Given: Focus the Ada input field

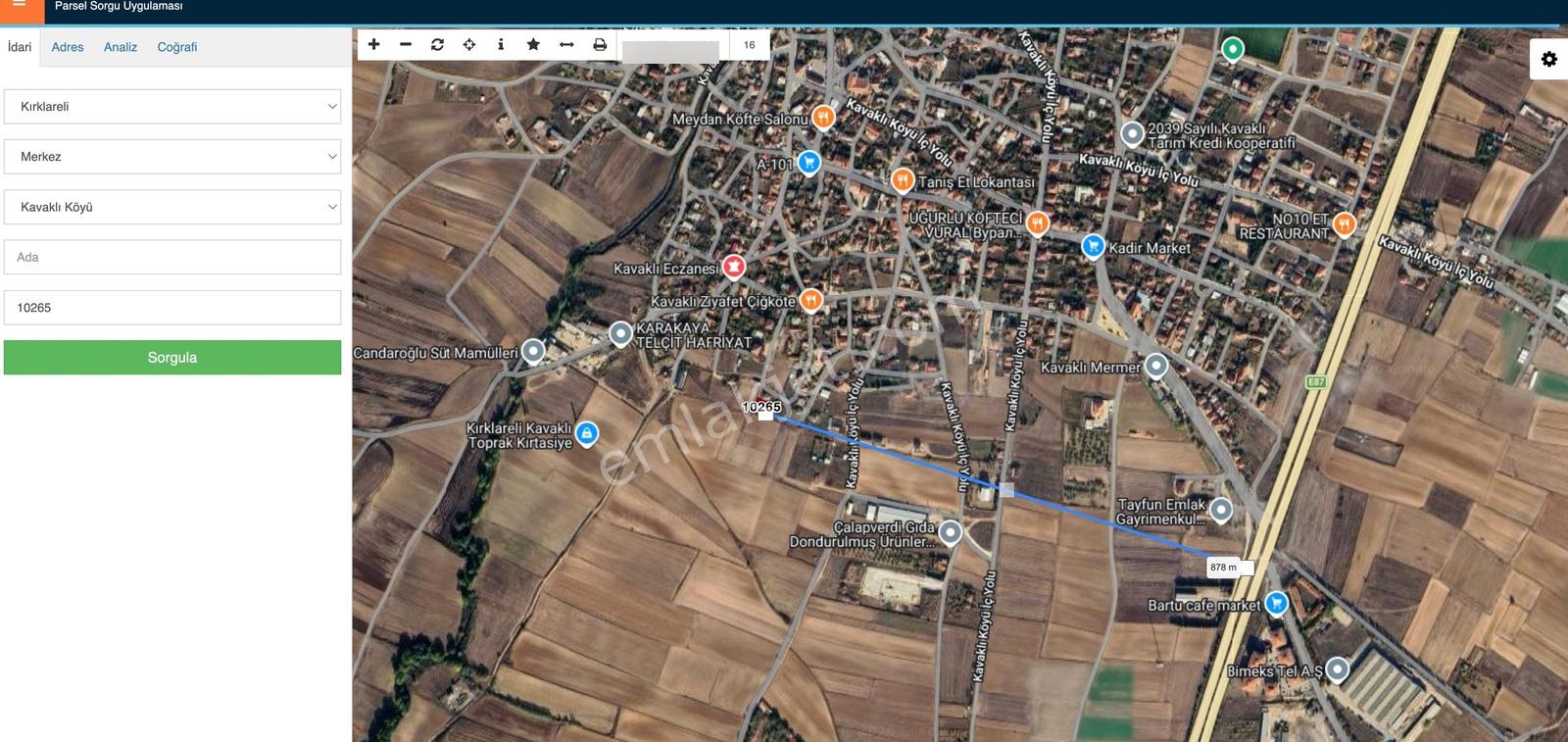Looking at the screenshot, I should pyautogui.click(x=172, y=257).
